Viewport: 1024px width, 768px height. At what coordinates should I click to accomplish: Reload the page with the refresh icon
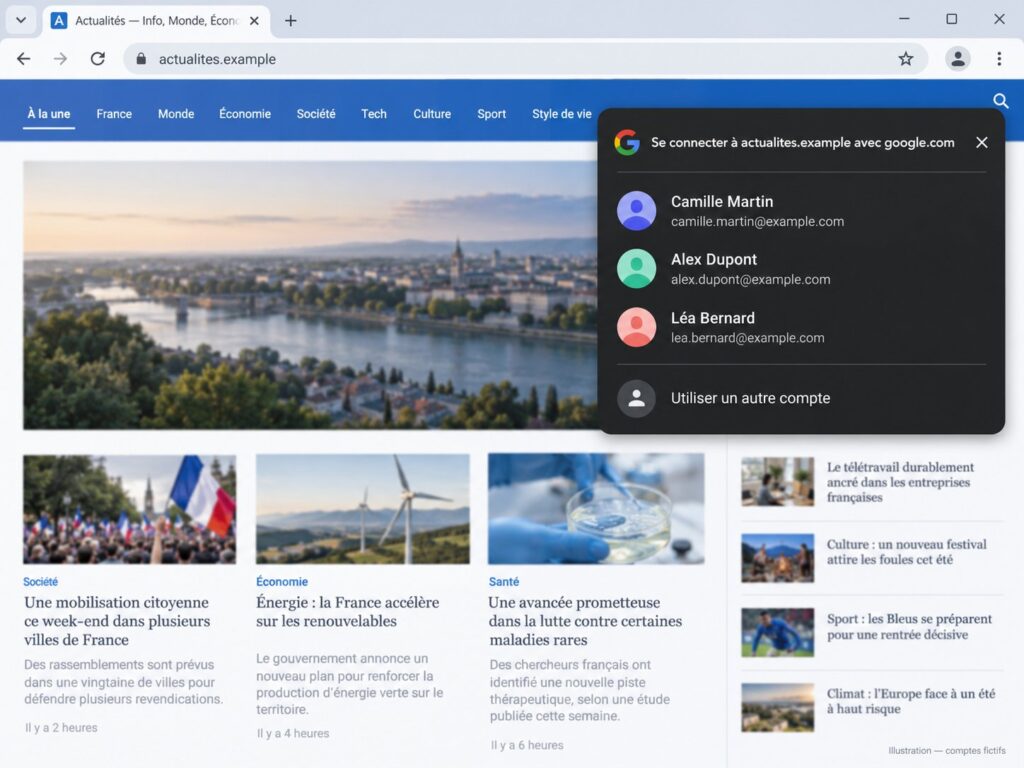97,59
